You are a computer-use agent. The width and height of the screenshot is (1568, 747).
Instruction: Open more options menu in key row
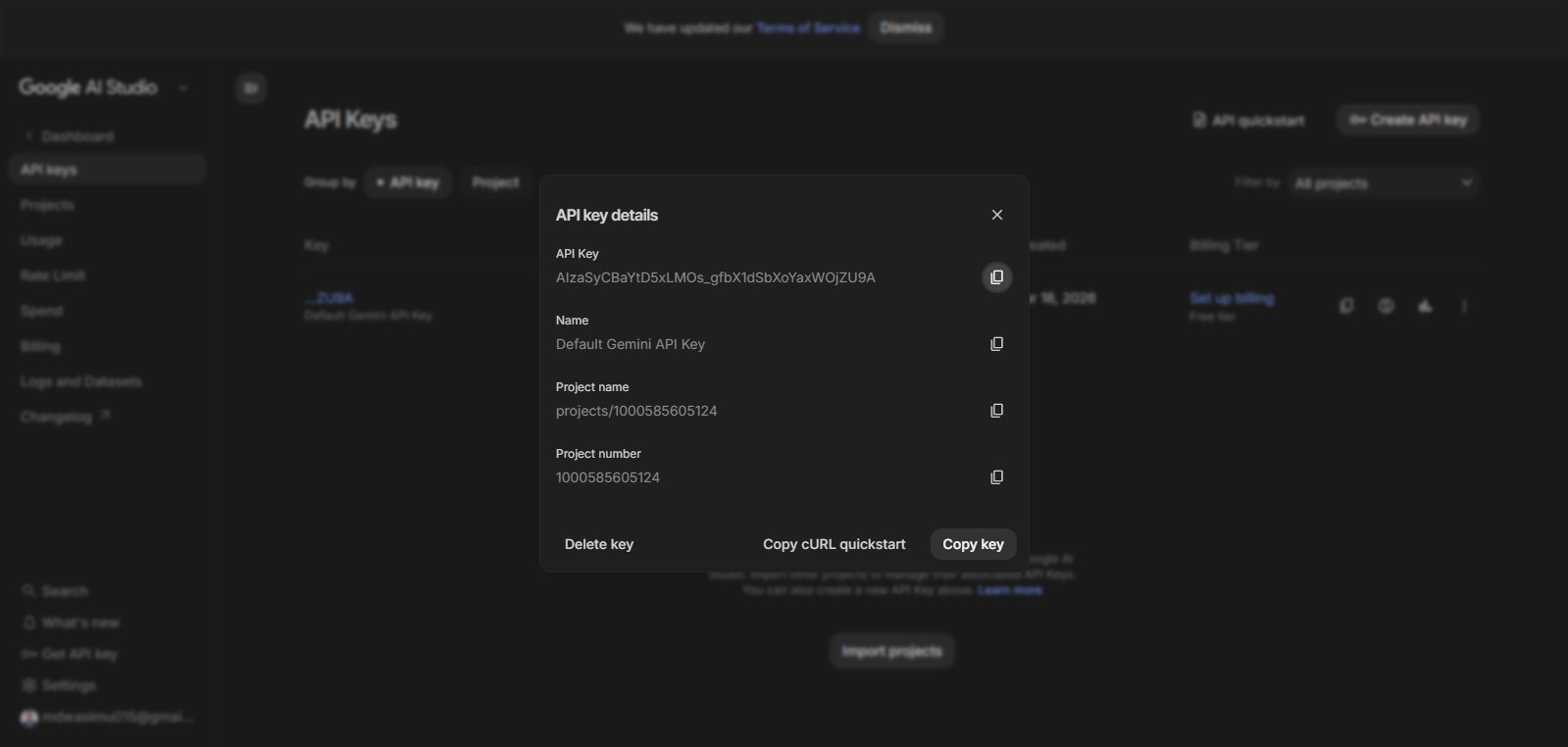(x=1464, y=306)
